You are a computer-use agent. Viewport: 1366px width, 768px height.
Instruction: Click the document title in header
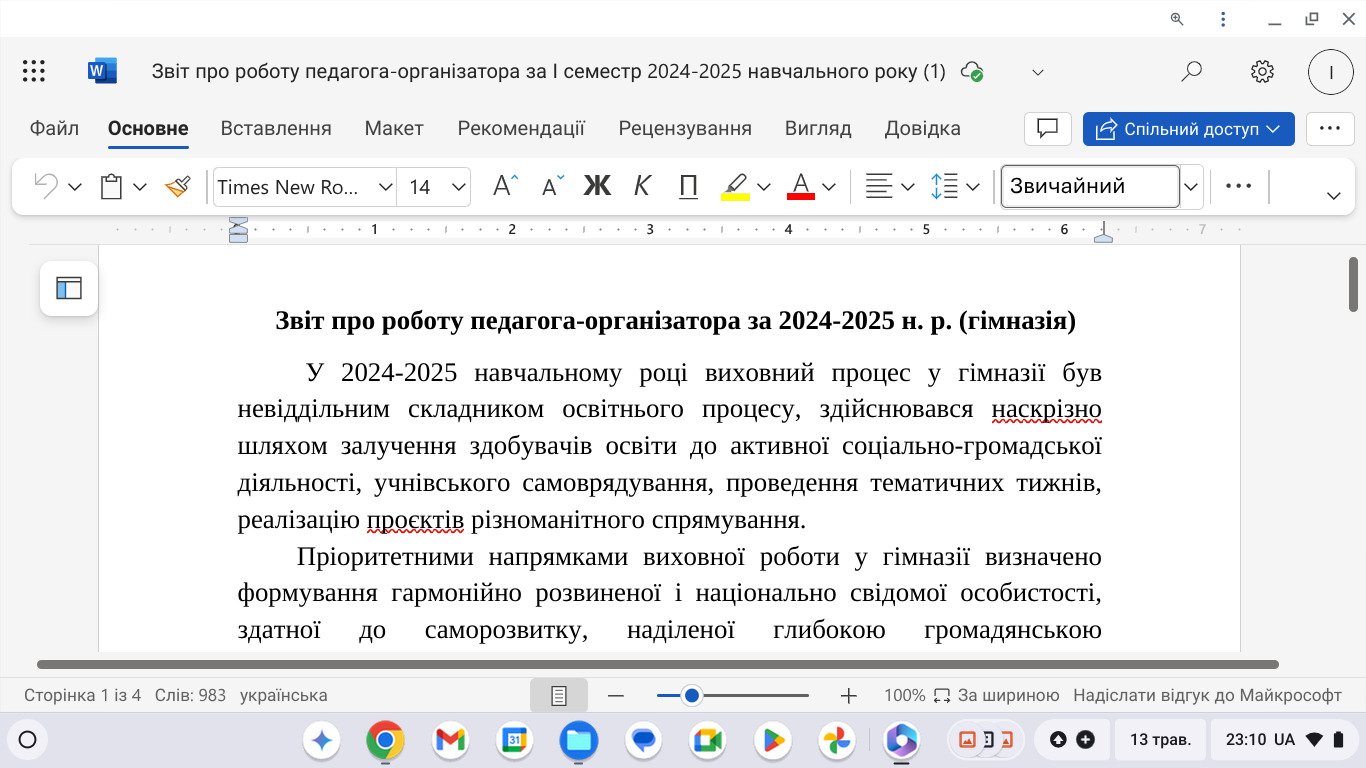[548, 72]
